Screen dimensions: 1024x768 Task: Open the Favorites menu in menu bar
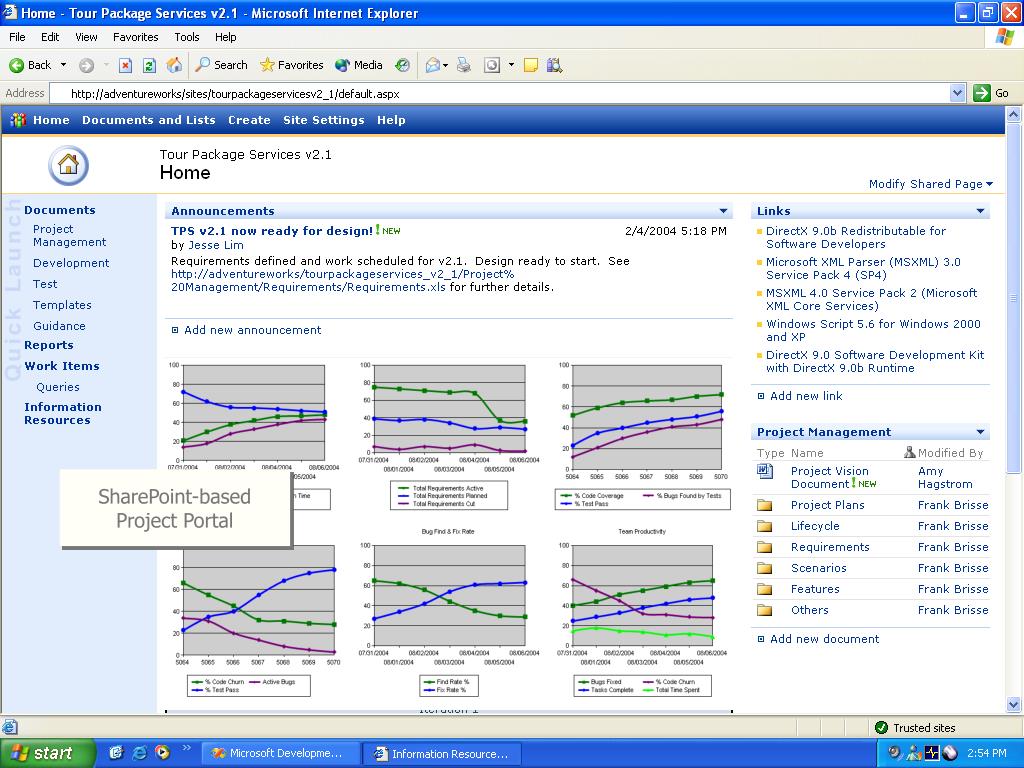tap(135, 37)
